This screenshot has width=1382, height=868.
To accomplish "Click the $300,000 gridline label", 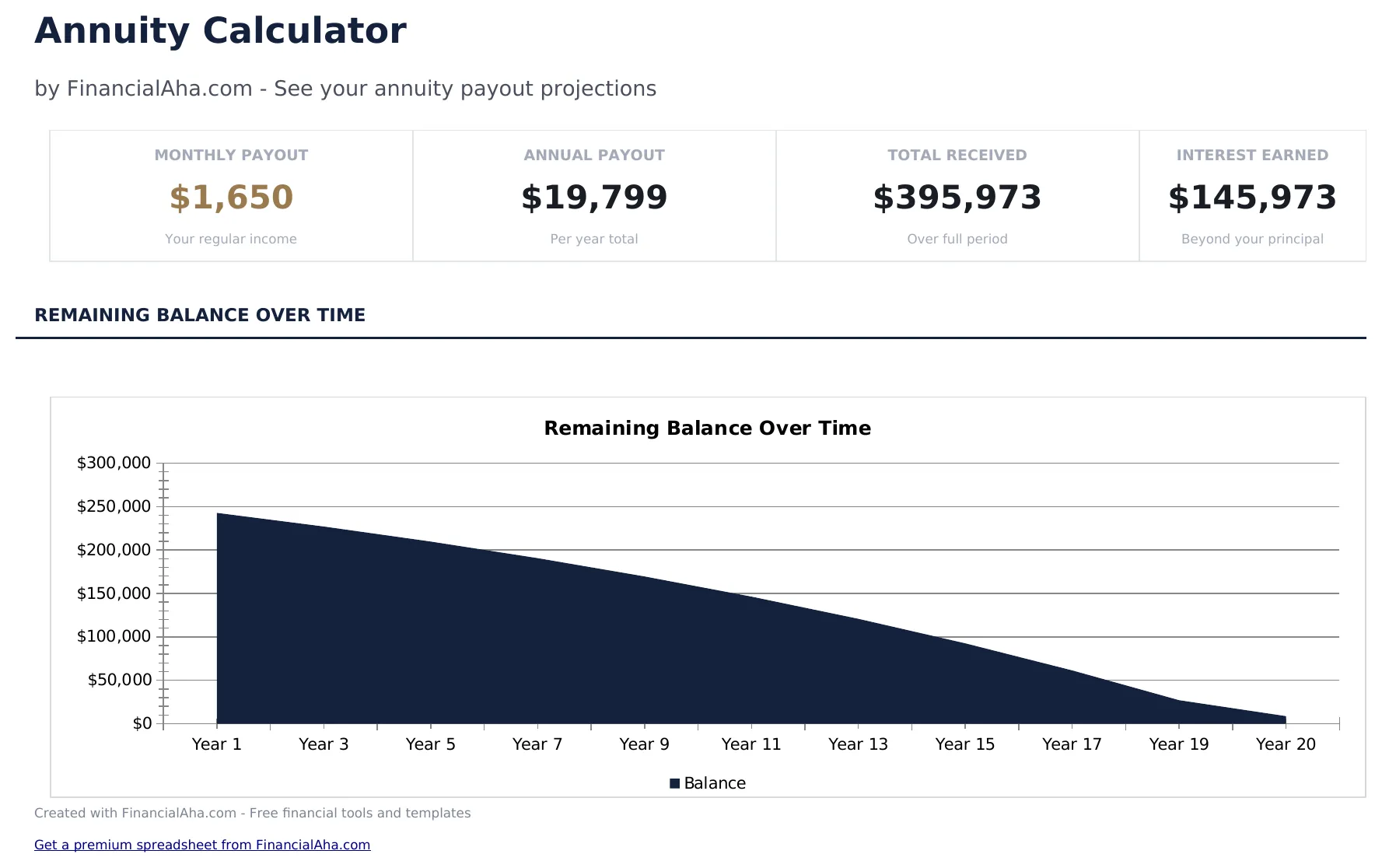I will pyautogui.click(x=114, y=462).
